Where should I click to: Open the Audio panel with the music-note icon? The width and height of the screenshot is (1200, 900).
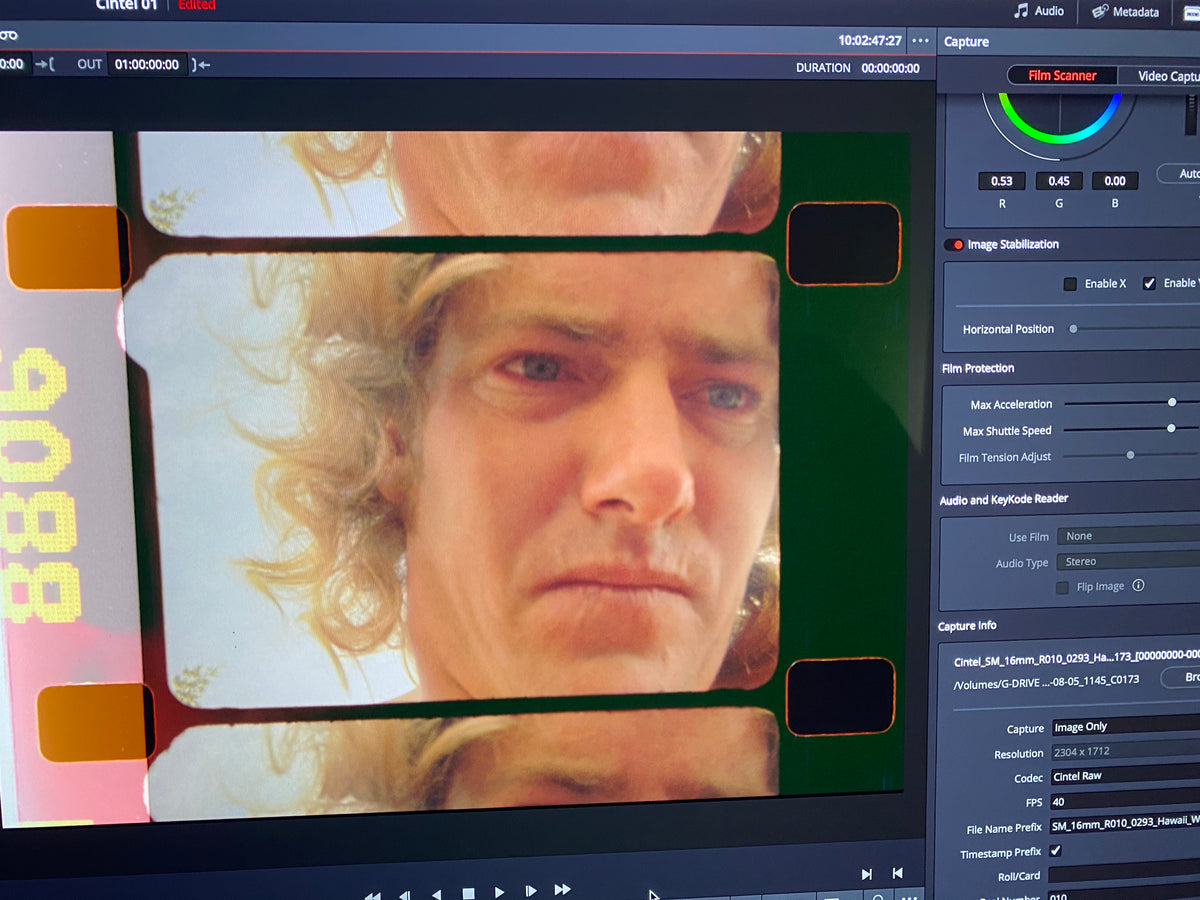tap(1039, 11)
